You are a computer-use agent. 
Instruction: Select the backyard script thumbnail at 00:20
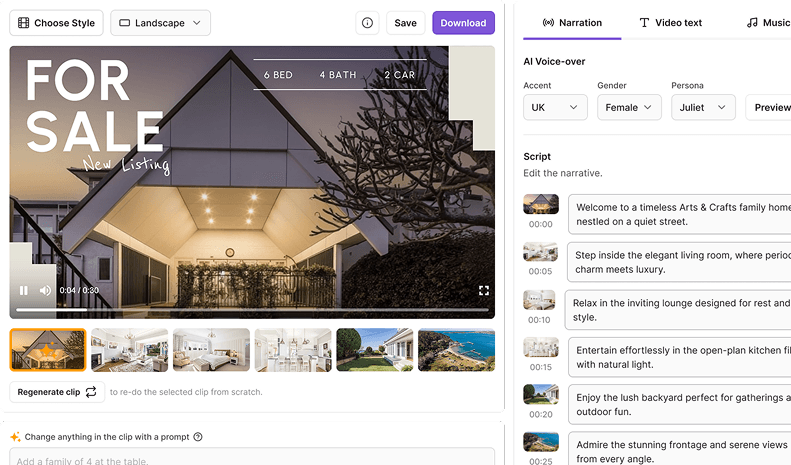[541, 394]
